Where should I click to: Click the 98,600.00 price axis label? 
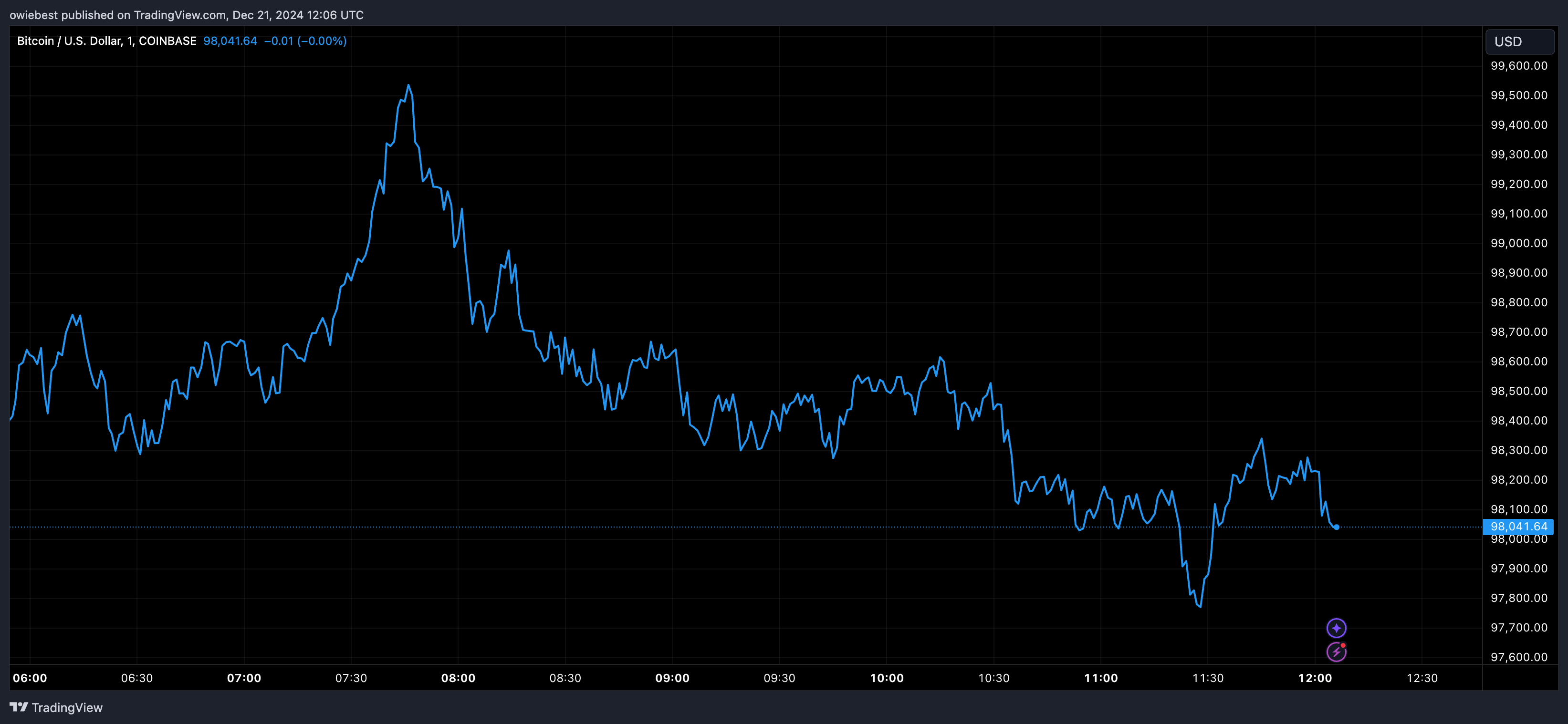pos(1519,362)
